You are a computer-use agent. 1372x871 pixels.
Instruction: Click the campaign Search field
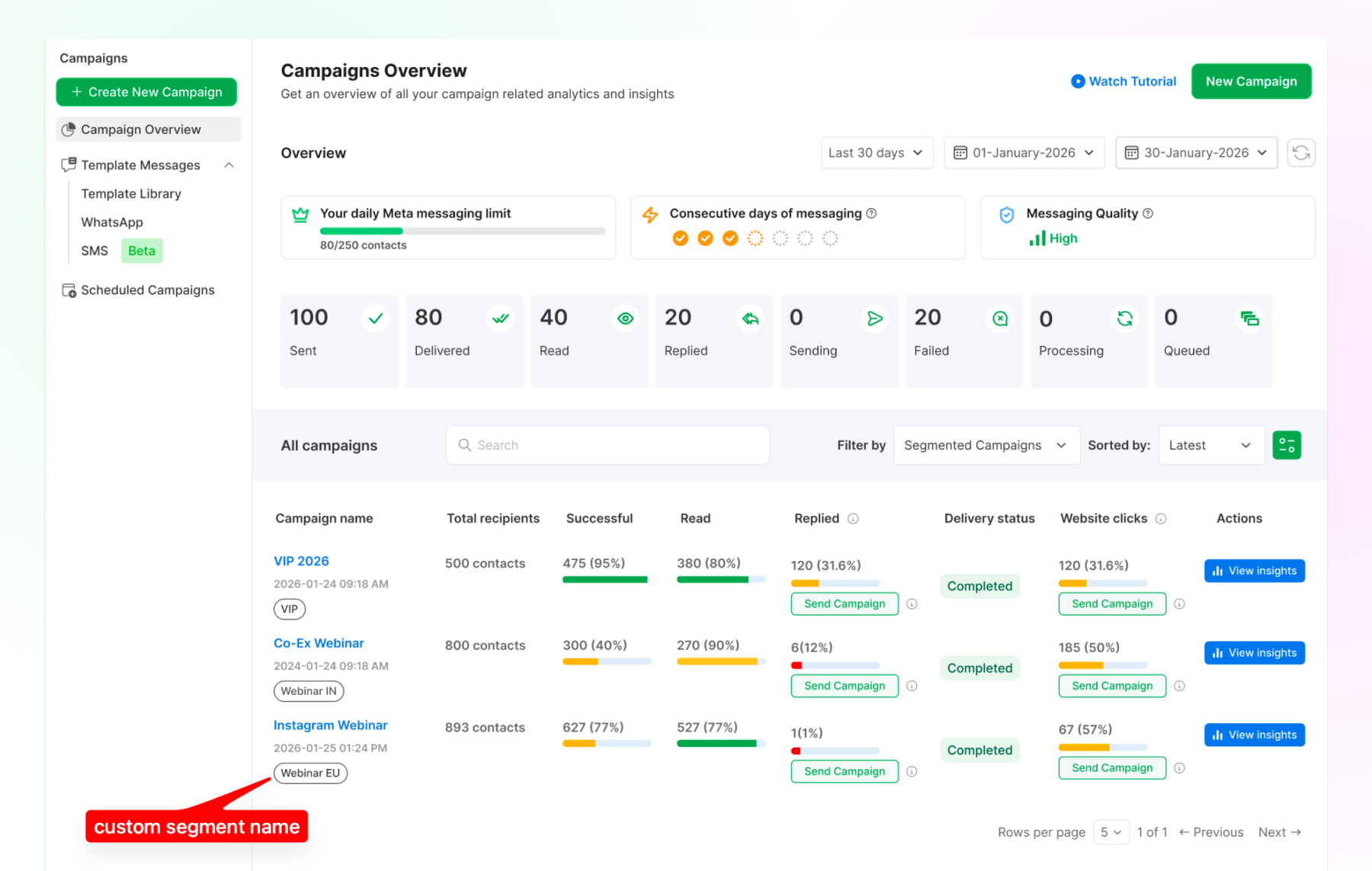(x=607, y=445)
